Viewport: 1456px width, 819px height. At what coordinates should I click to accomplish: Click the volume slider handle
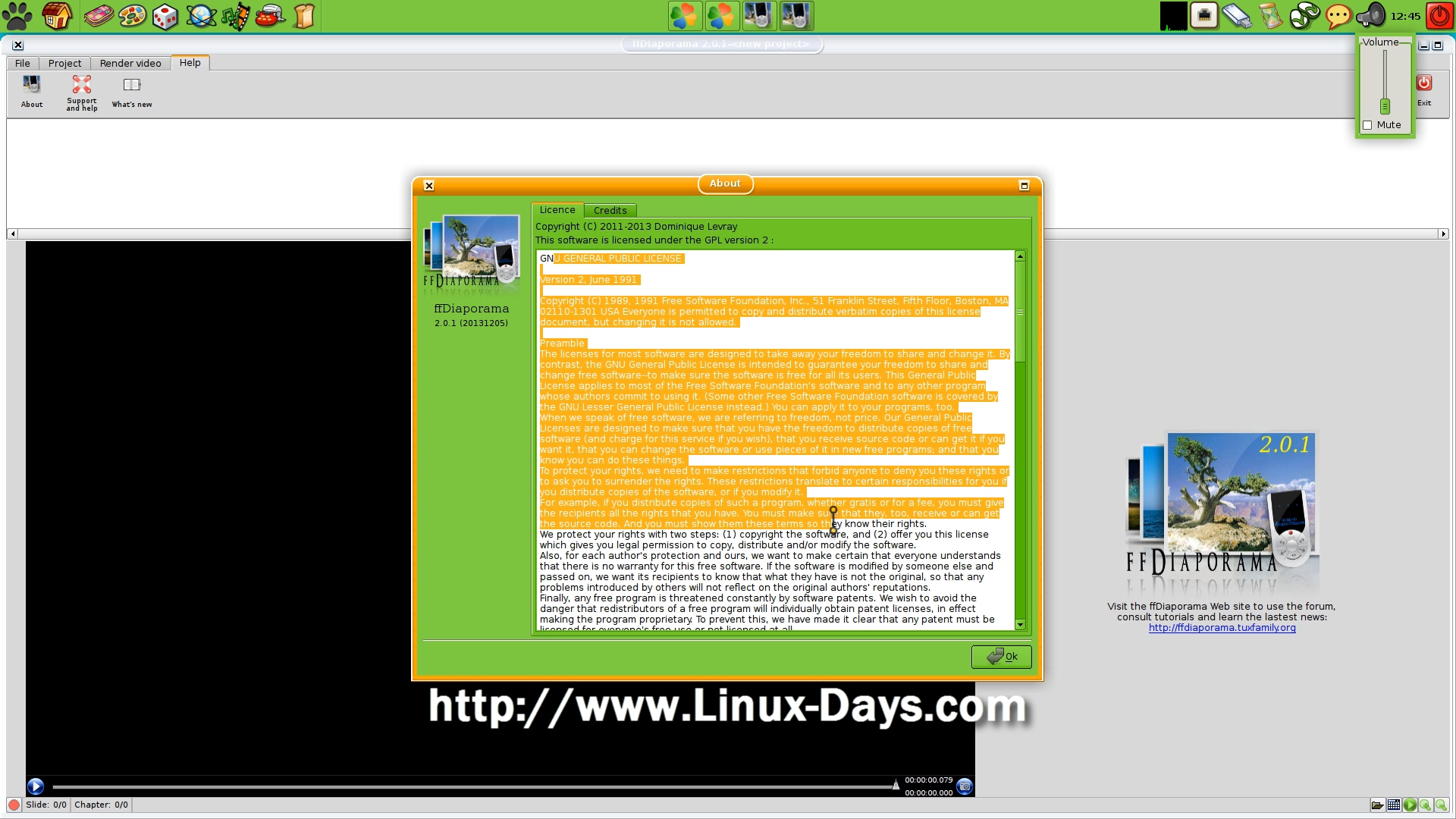(x=1385, y=106)
